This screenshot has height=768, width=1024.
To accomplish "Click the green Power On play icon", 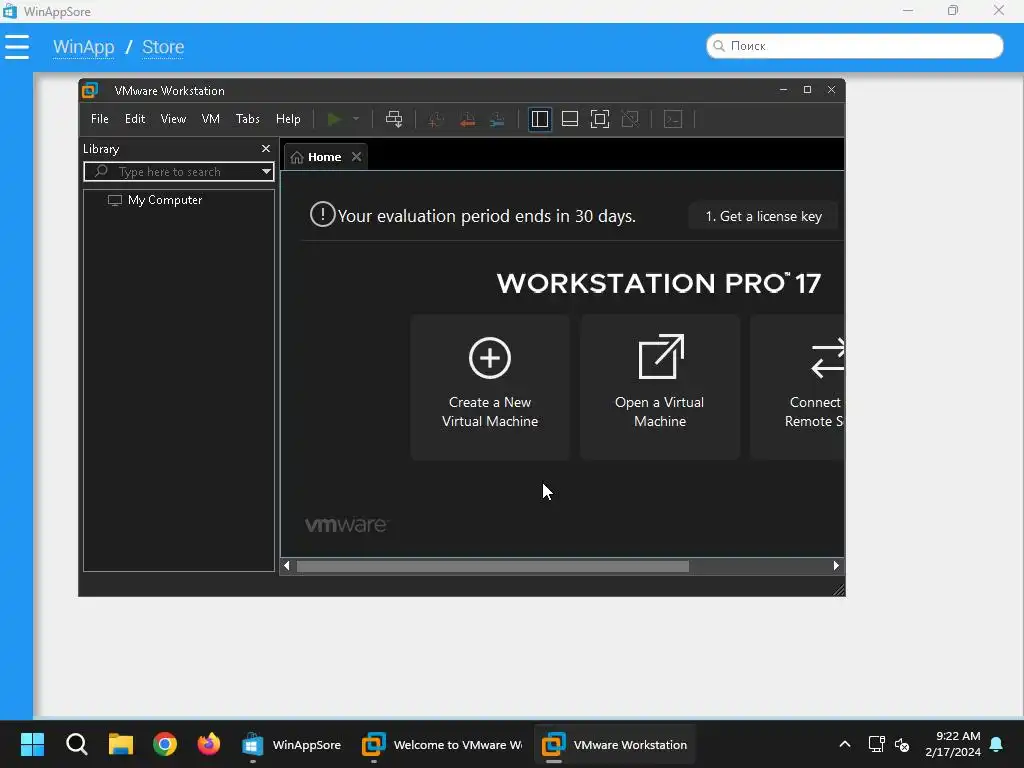I will click(334, 119).
